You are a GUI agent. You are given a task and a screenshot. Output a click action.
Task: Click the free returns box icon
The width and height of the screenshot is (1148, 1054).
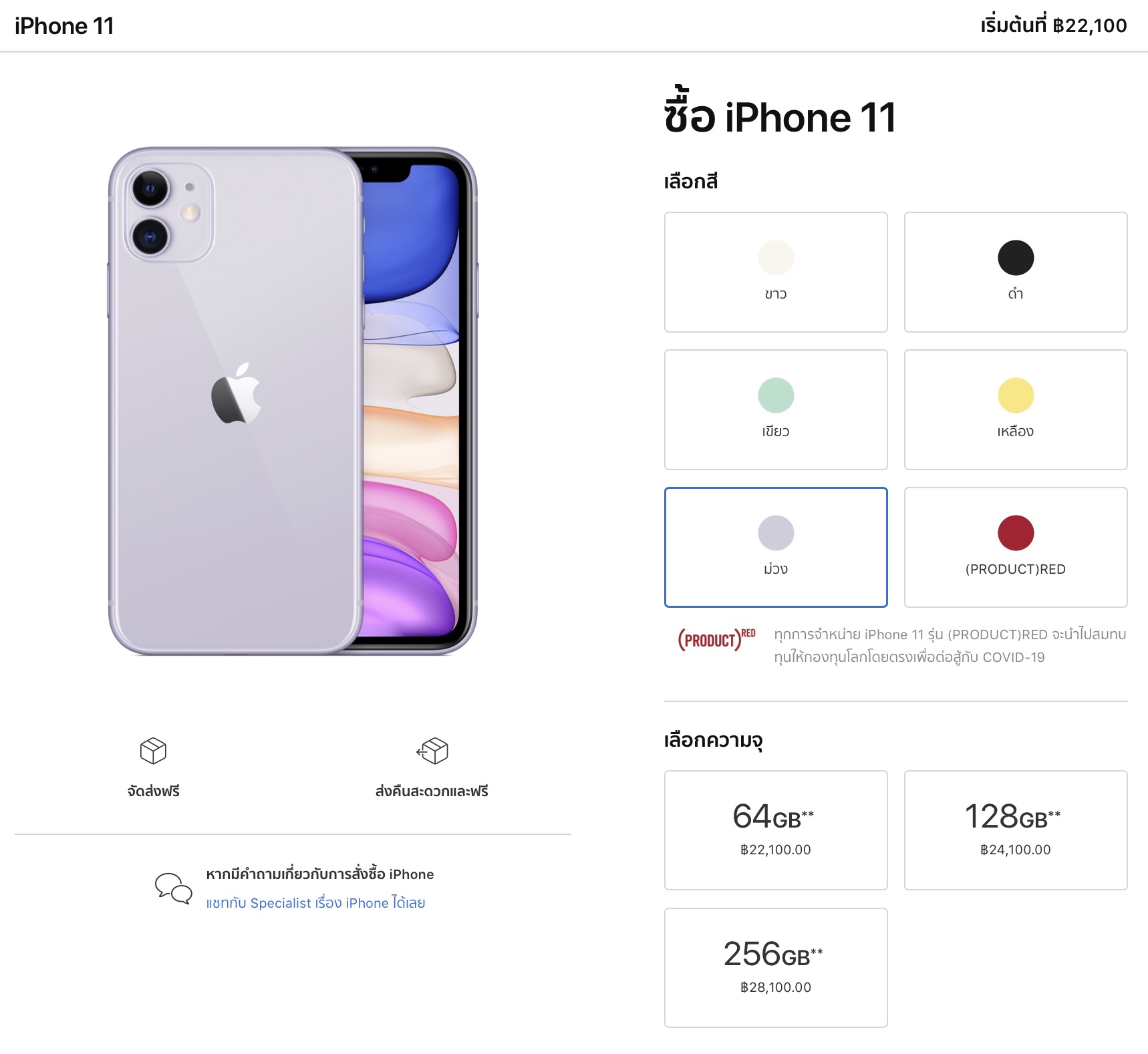pos(432,751)
